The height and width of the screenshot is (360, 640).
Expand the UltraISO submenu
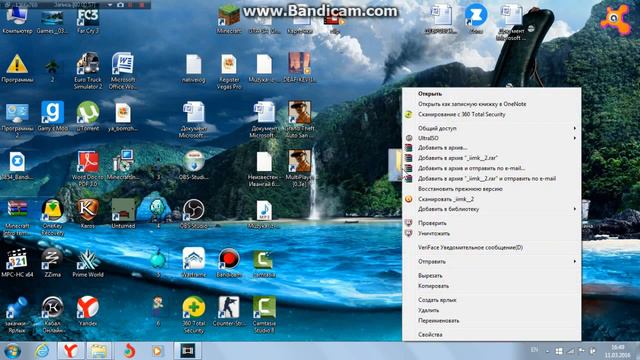pos(491,138)
